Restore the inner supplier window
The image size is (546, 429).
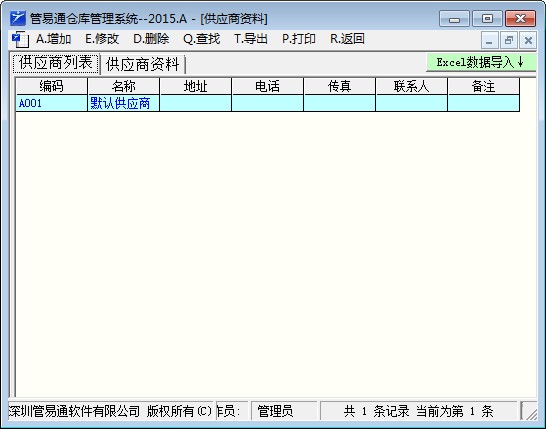click(509, 40)
